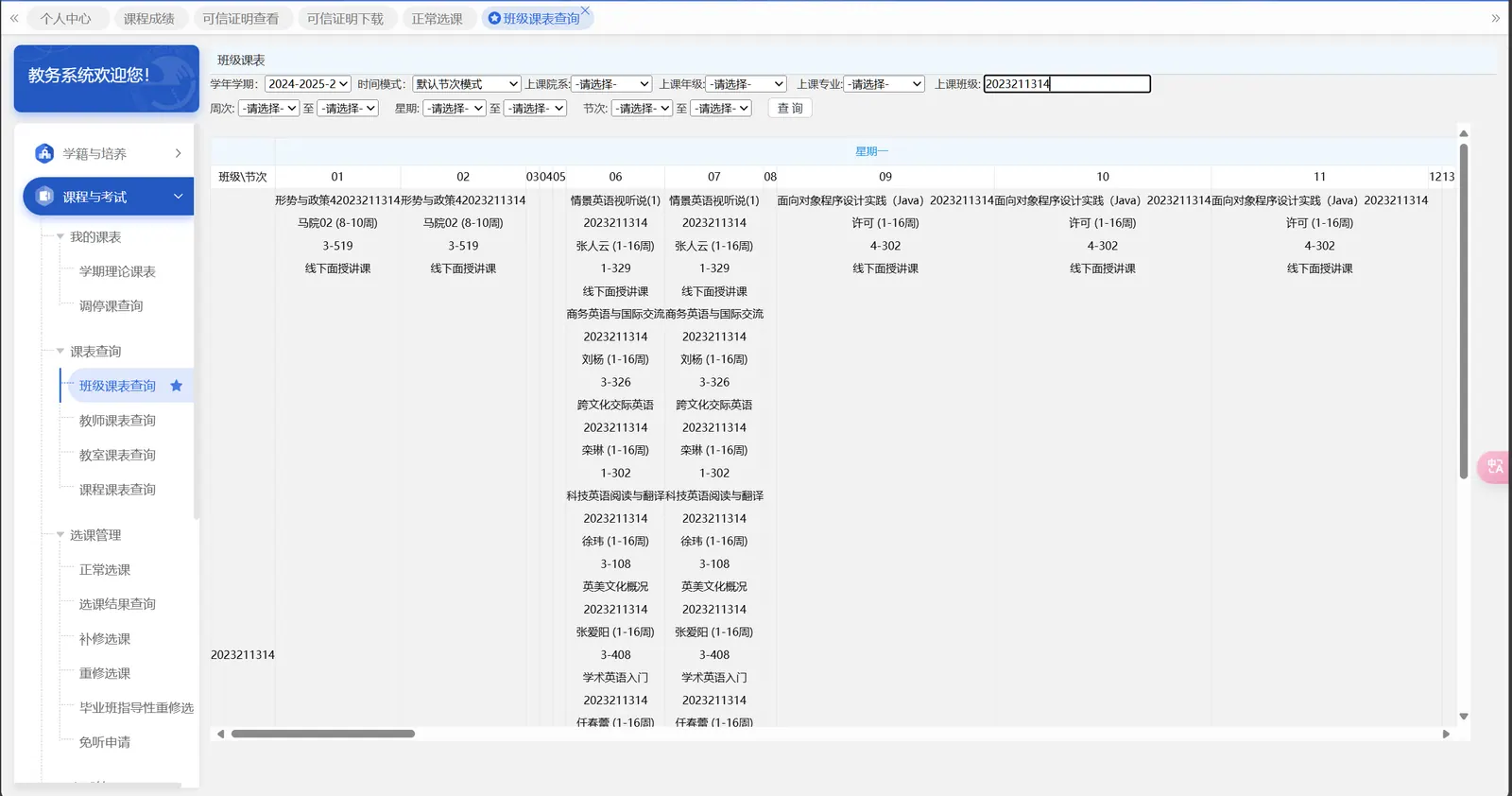The height and width of the screenshot is (796, 1512).
Task: Switch to the 课程成绩 tab
Action: tap(148, 19)
